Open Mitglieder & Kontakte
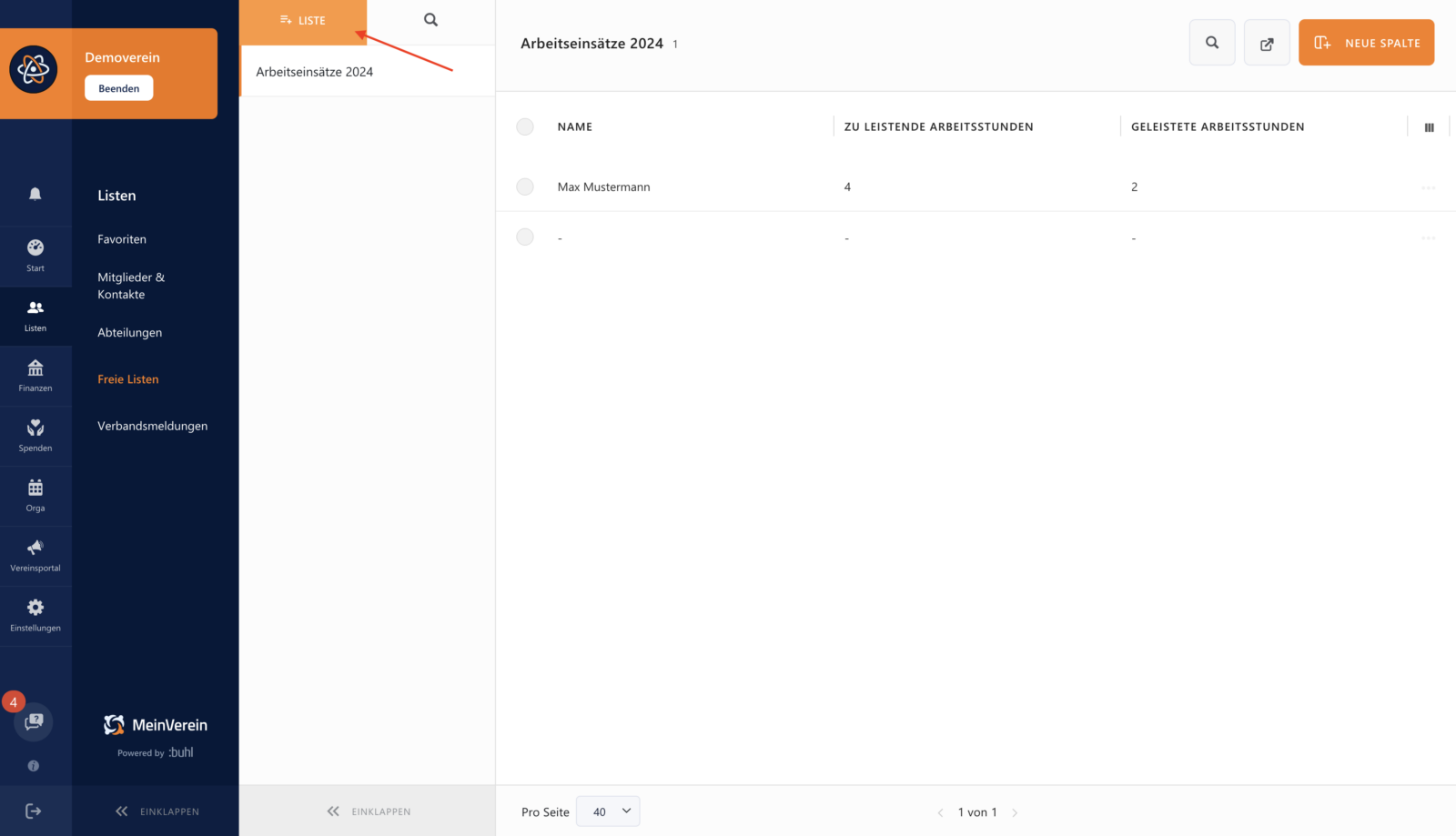Viewport: 1456px width, 836px height. pos(131,286)
